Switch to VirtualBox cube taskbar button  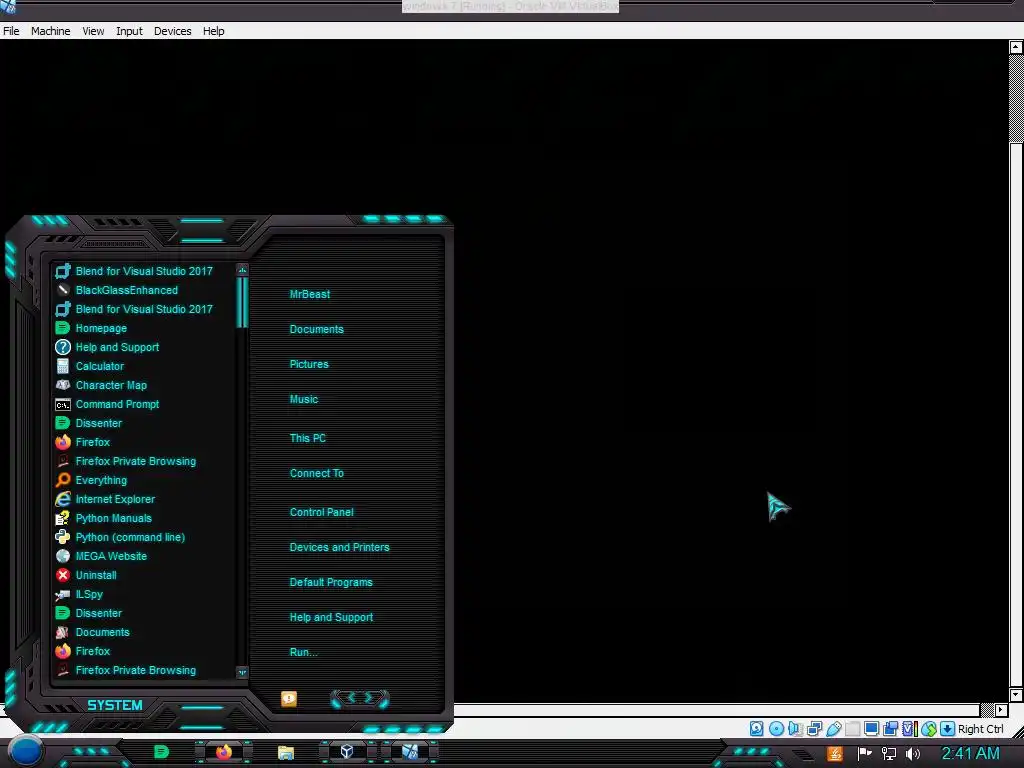[347, 752]
